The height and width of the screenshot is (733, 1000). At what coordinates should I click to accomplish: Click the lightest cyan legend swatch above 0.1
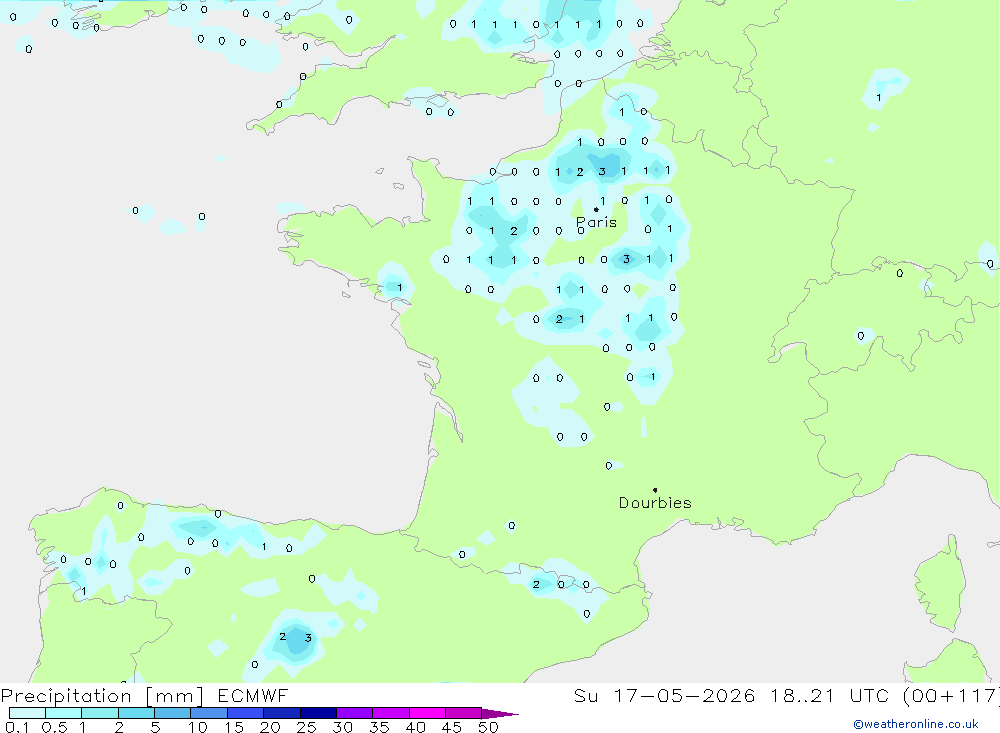27,713
